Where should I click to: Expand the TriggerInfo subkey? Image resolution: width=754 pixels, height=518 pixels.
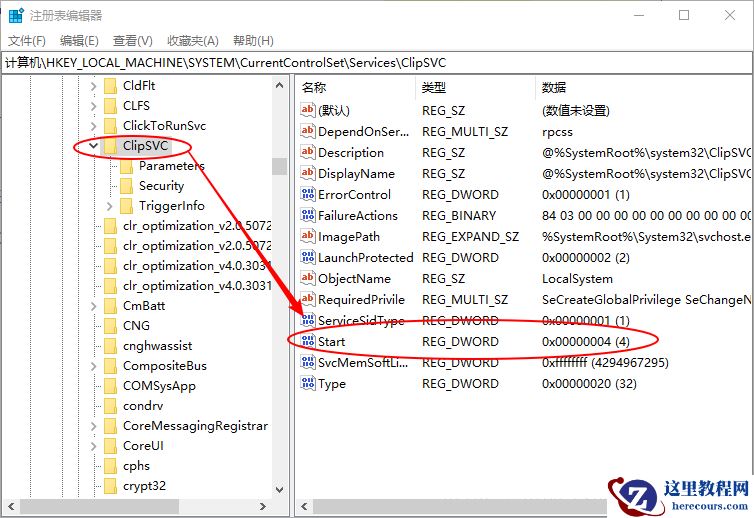110,206
